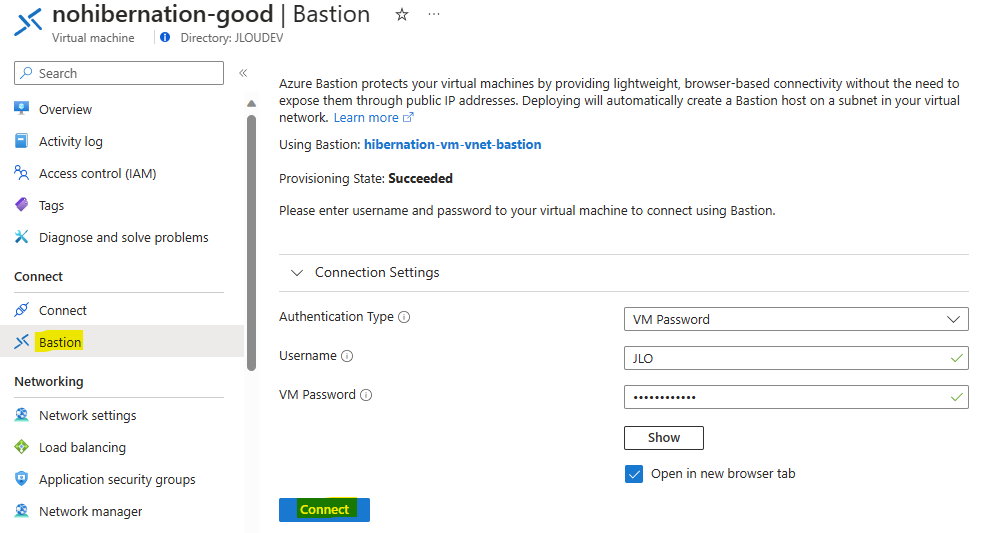Viewport: 983px width, 533px height.
Task: Open Activity log in the sidebar
Action: click(71, 141)
